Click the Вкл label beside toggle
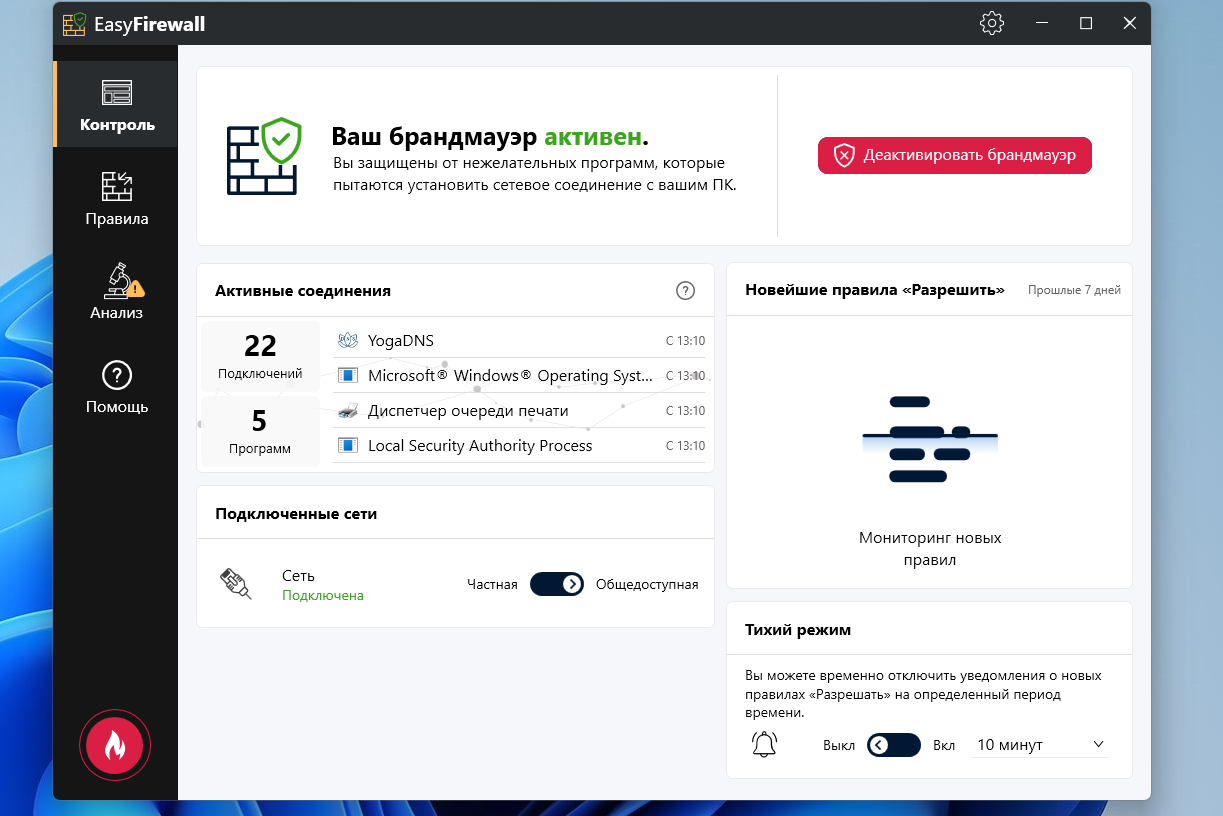Image resolution: width=1223 pixels, height=816 pixels. click(x=944, y=746)
